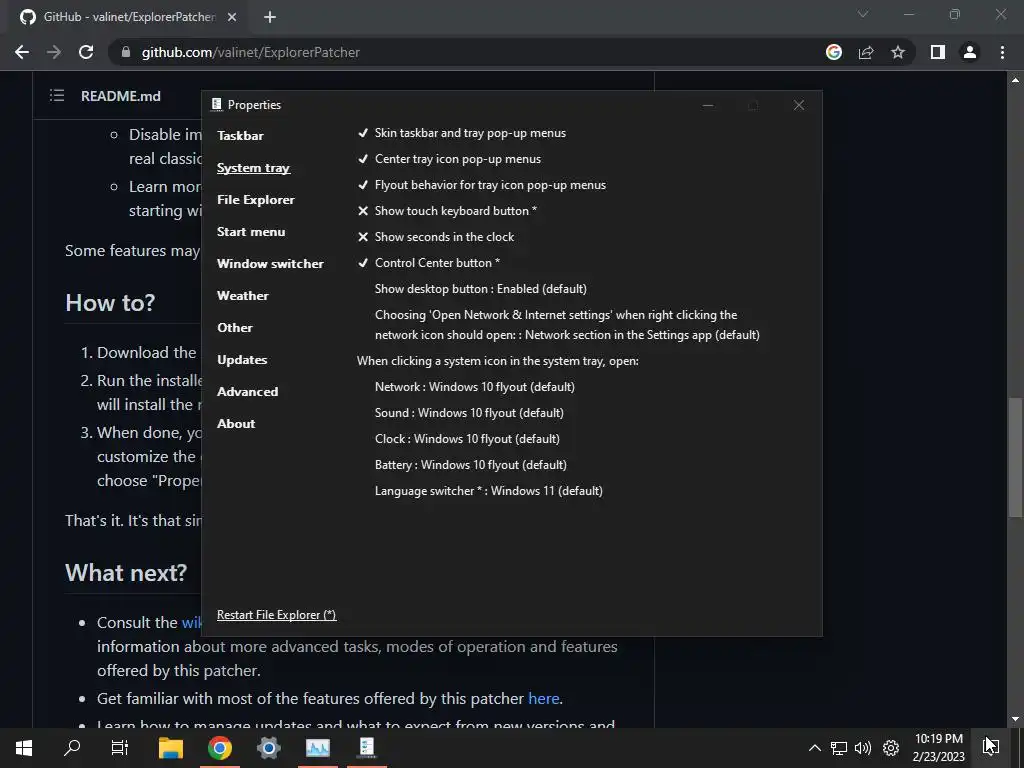The width and height of the screenshot is (1024, 768).
Task: Click the 'How to?' heading
Action: 110,303
